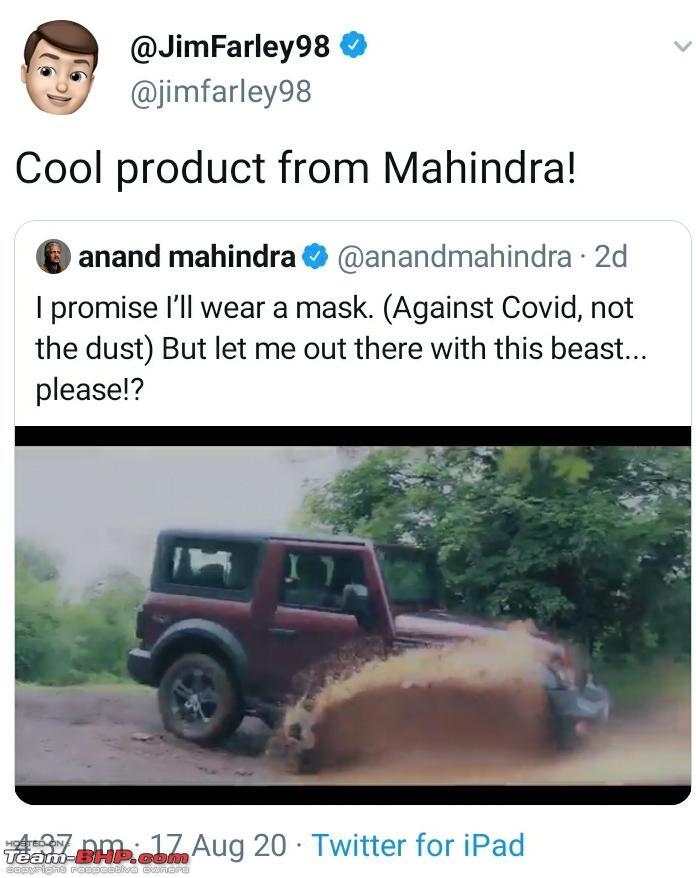The width and height of the screenshot is (696, 878).
Task: Open the @anandmahindra handle
Action: pos(454,257)
